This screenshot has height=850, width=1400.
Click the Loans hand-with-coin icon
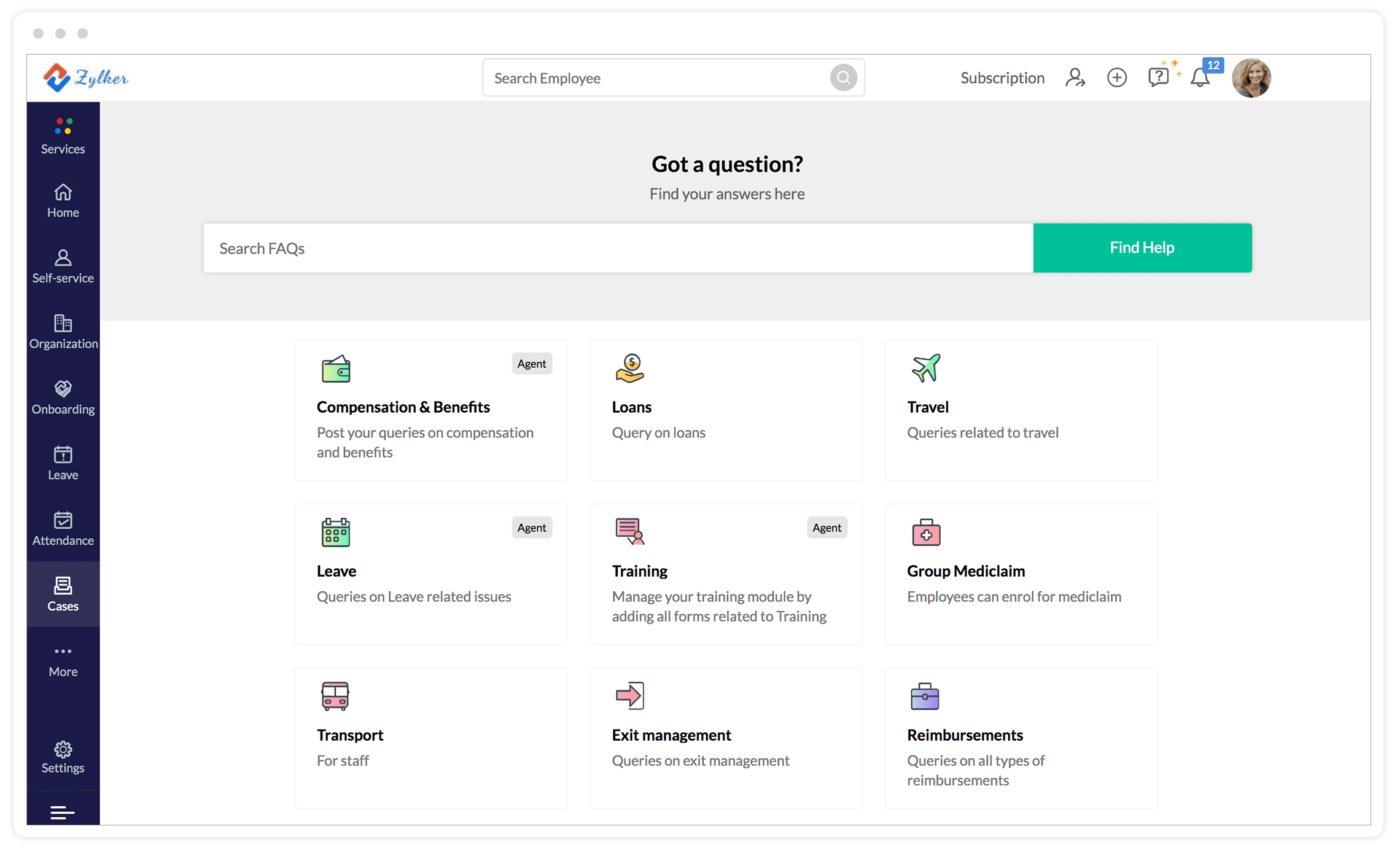coord(630,368)
